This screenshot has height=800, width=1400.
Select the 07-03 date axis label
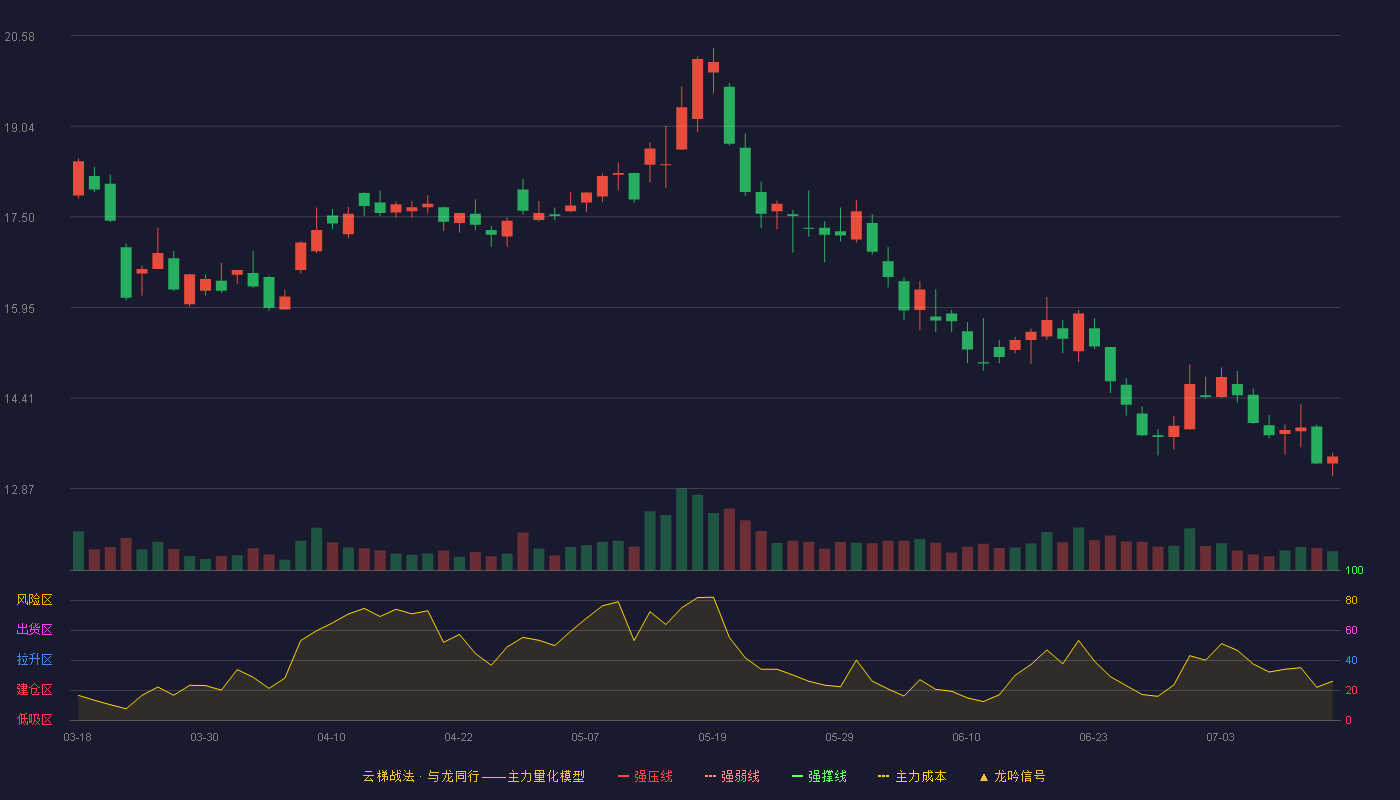pos(1220,737)
